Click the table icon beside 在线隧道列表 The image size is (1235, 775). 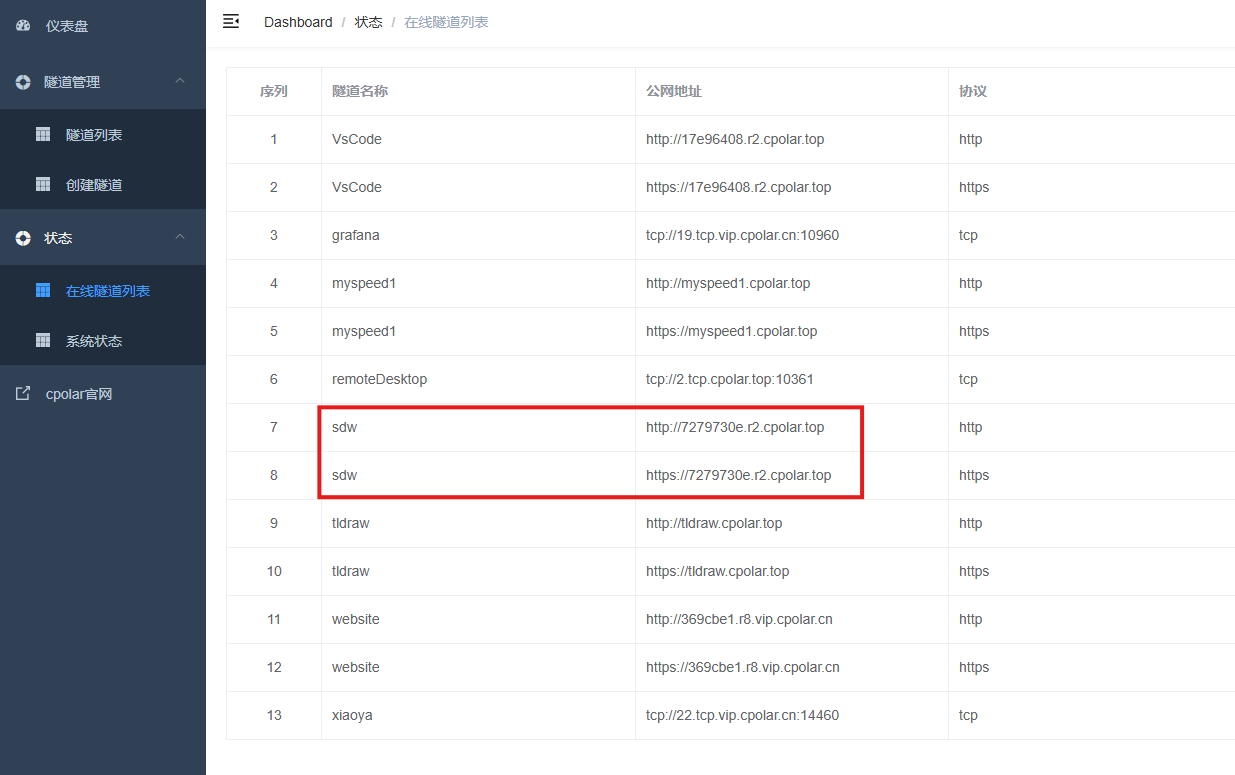tap(43, 290)
